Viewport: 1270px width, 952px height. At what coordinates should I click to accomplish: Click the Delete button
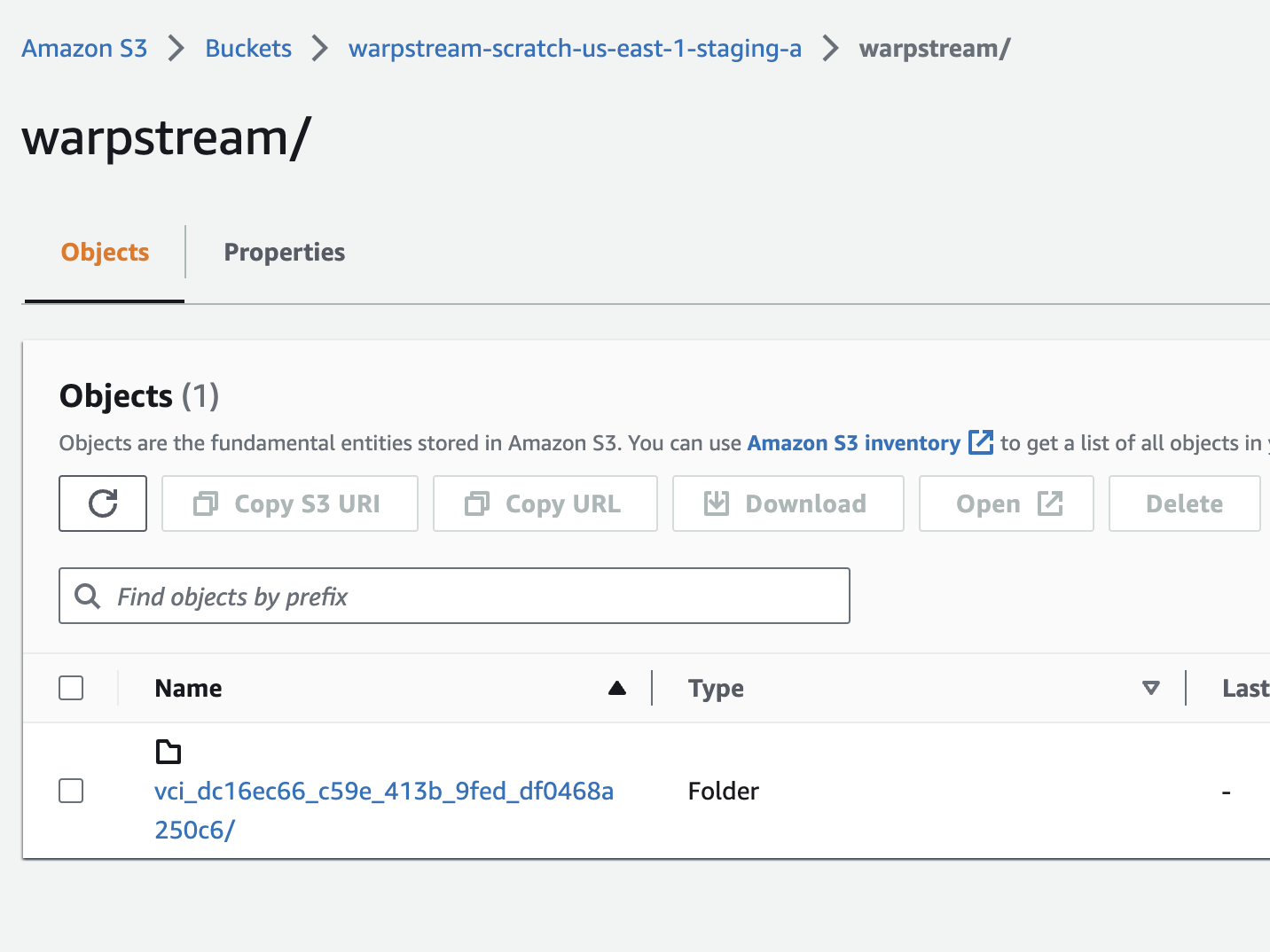(x=1183, y=503)
